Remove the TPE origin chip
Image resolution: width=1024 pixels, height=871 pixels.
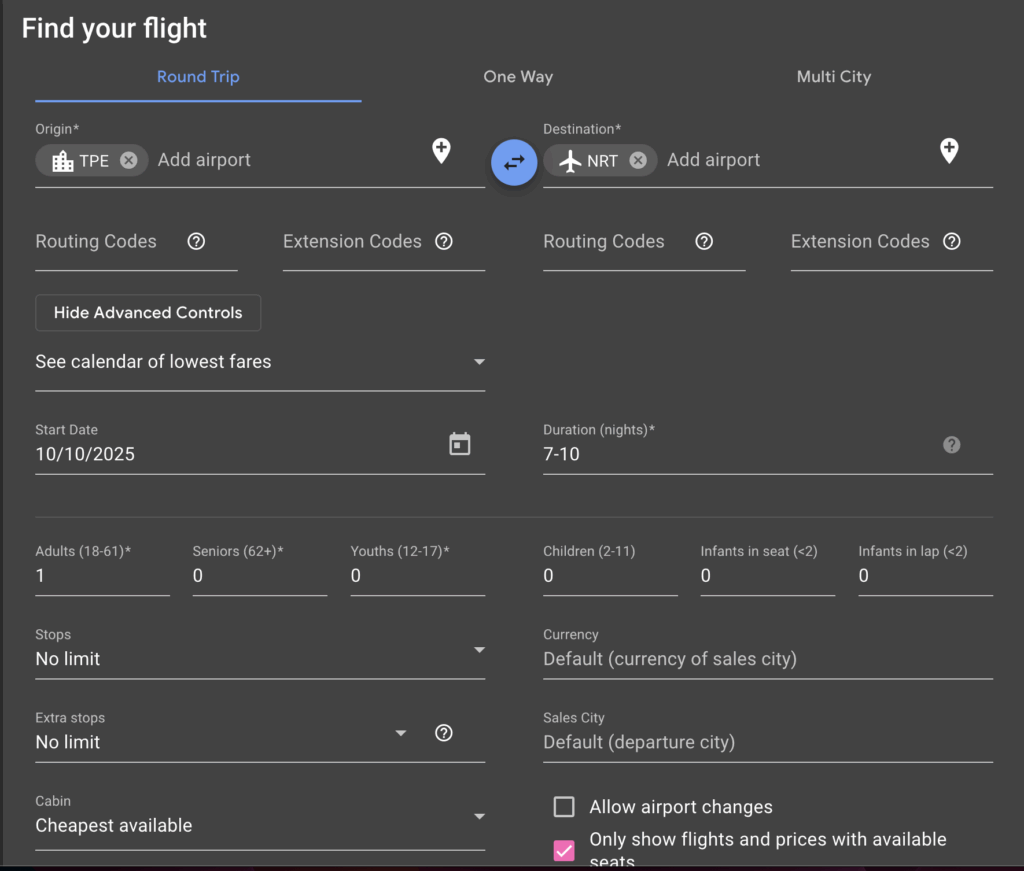(x=129, y=160)
